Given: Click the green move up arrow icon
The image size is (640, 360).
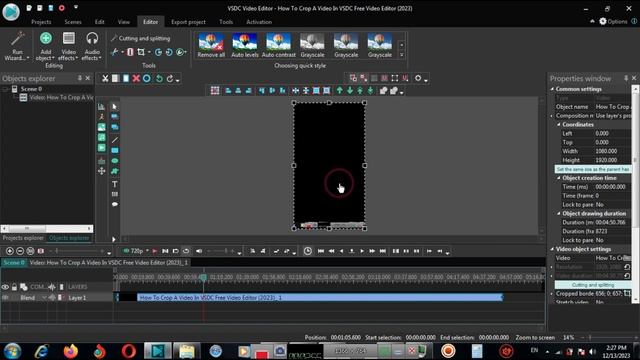Looking at the screenshot, I should [340, 91].
